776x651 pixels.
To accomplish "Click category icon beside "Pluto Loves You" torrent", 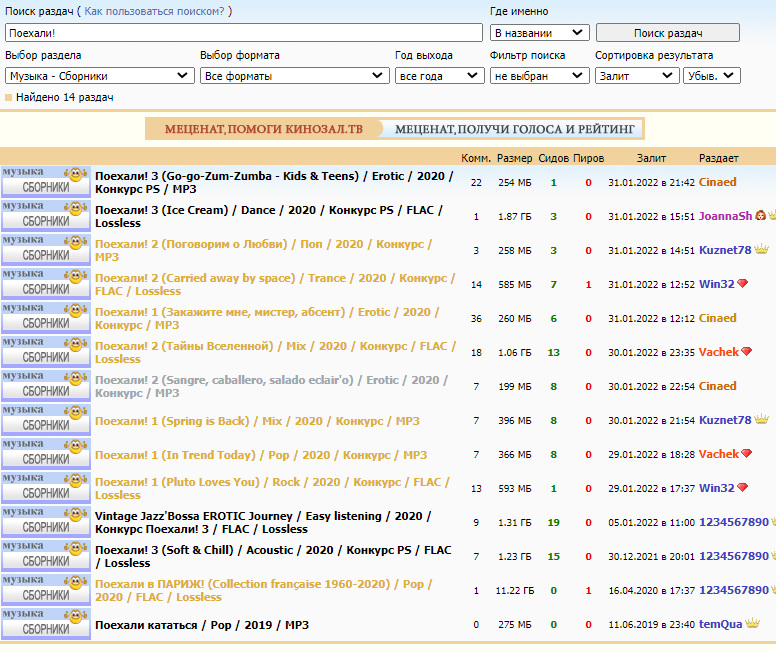I will tap(46, 488).
